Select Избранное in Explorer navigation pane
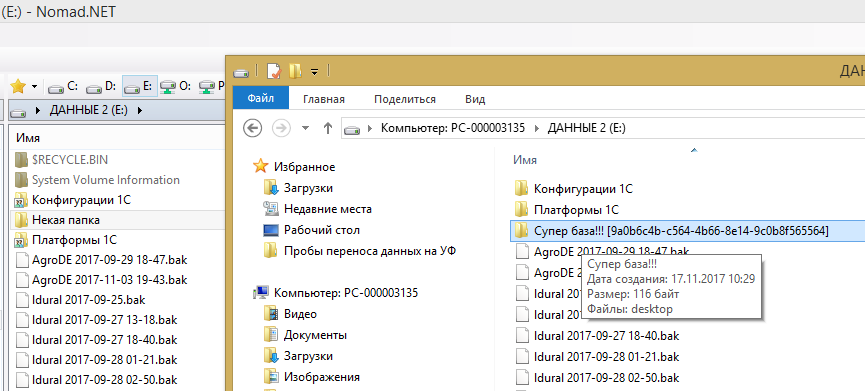Screen dimensions: 865x391 [304, 167]
